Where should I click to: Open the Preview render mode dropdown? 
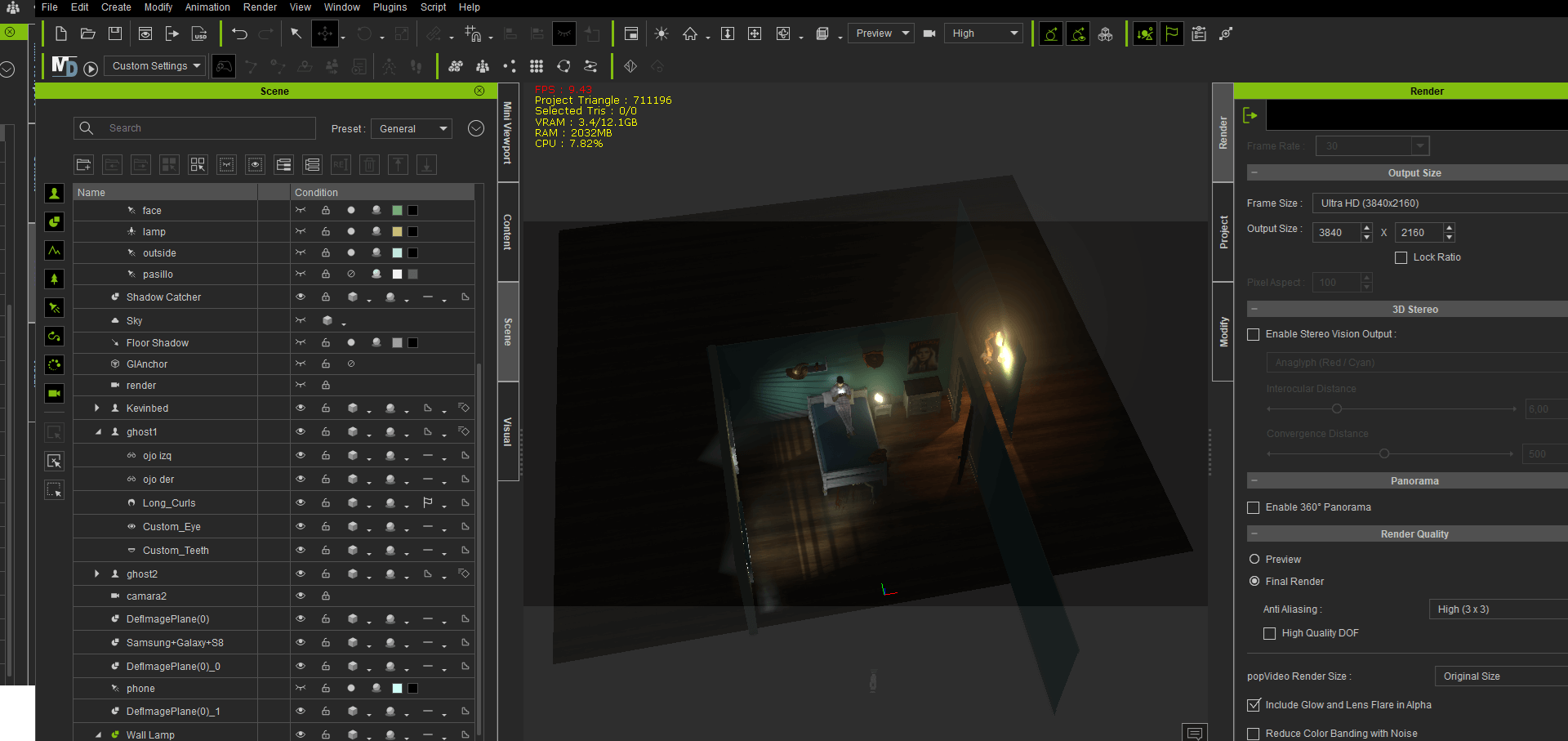click(x=880, y=33)
